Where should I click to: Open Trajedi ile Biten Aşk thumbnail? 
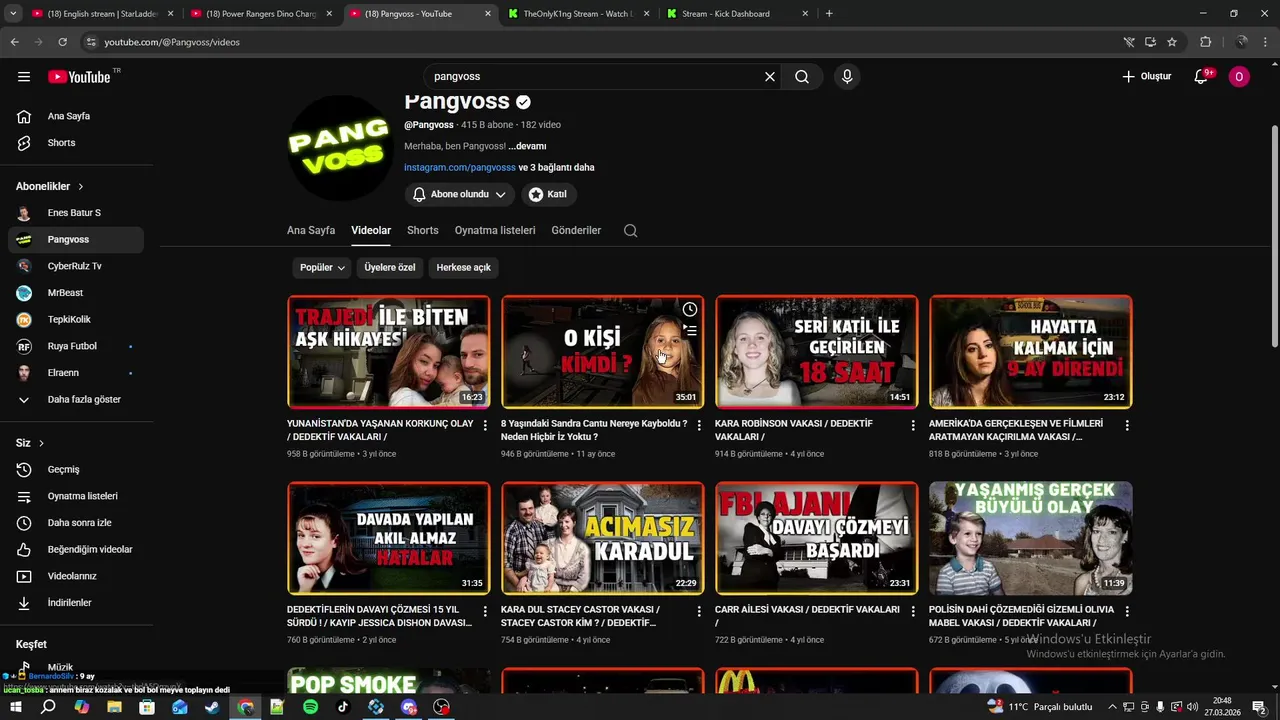389,351
